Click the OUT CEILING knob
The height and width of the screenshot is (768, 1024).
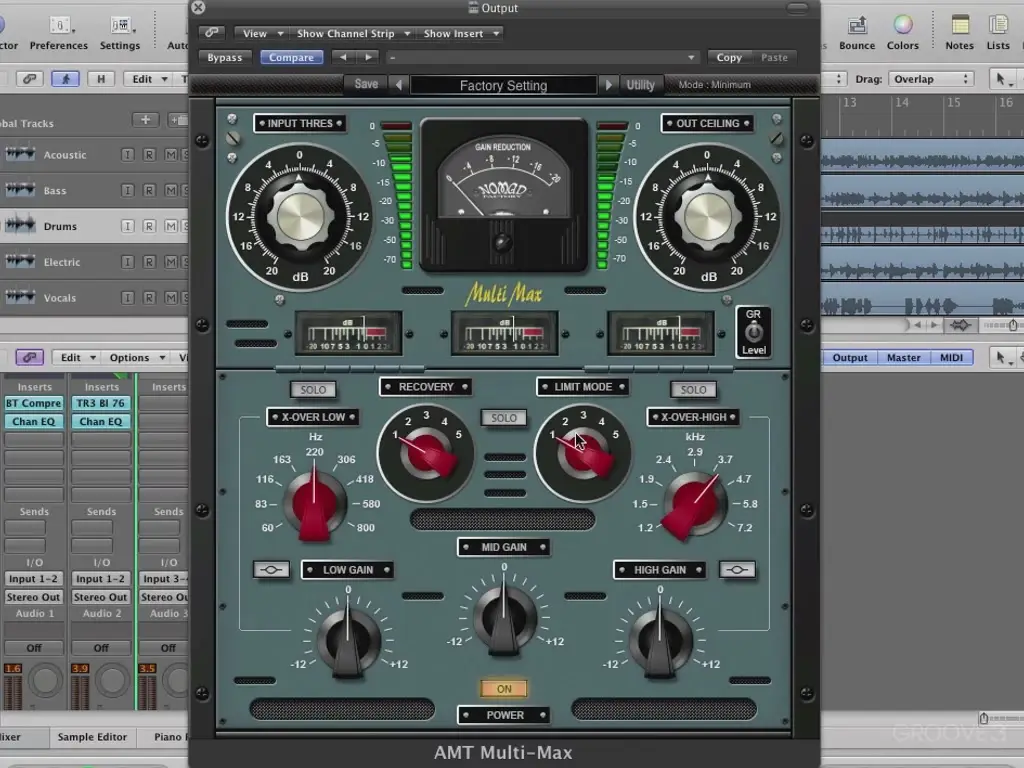coord(708,216)
